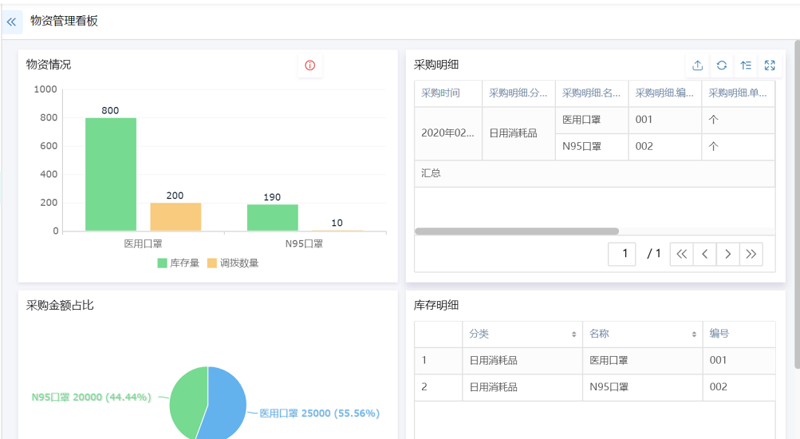The width and height of the screenshot is (800, 439).
Task: Click the sort icon in 采购明细 toolbar
Action: coord(746,65)
